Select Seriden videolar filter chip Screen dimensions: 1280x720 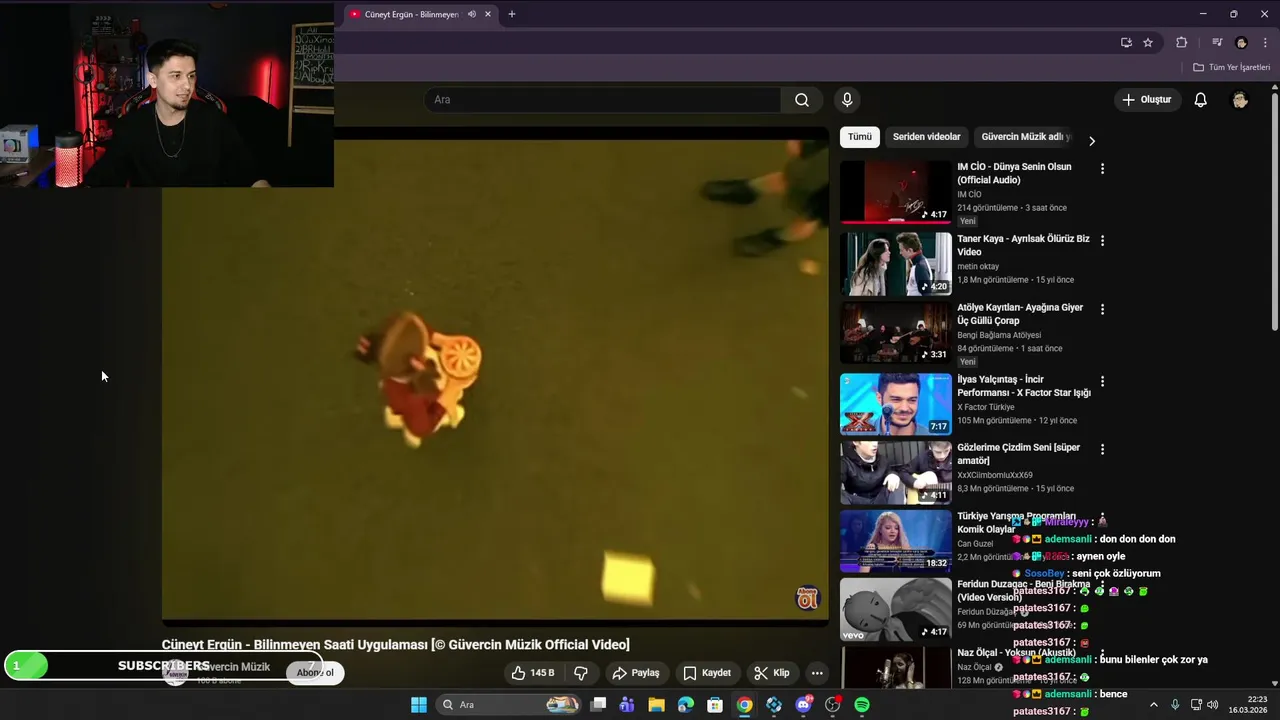click(x=927, y=137)
